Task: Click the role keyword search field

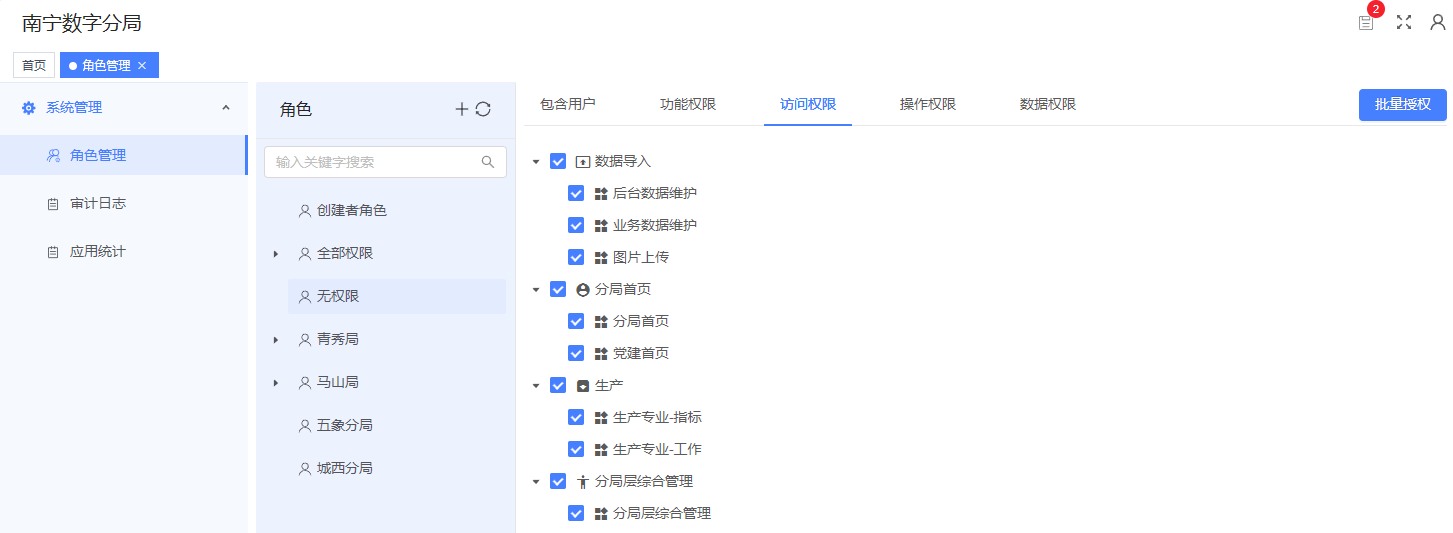Action: tap(375, 162)
